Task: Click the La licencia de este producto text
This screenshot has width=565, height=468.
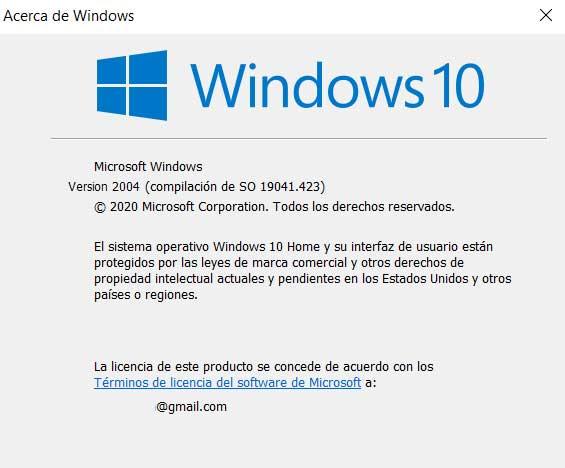Action: coord(263,366)
